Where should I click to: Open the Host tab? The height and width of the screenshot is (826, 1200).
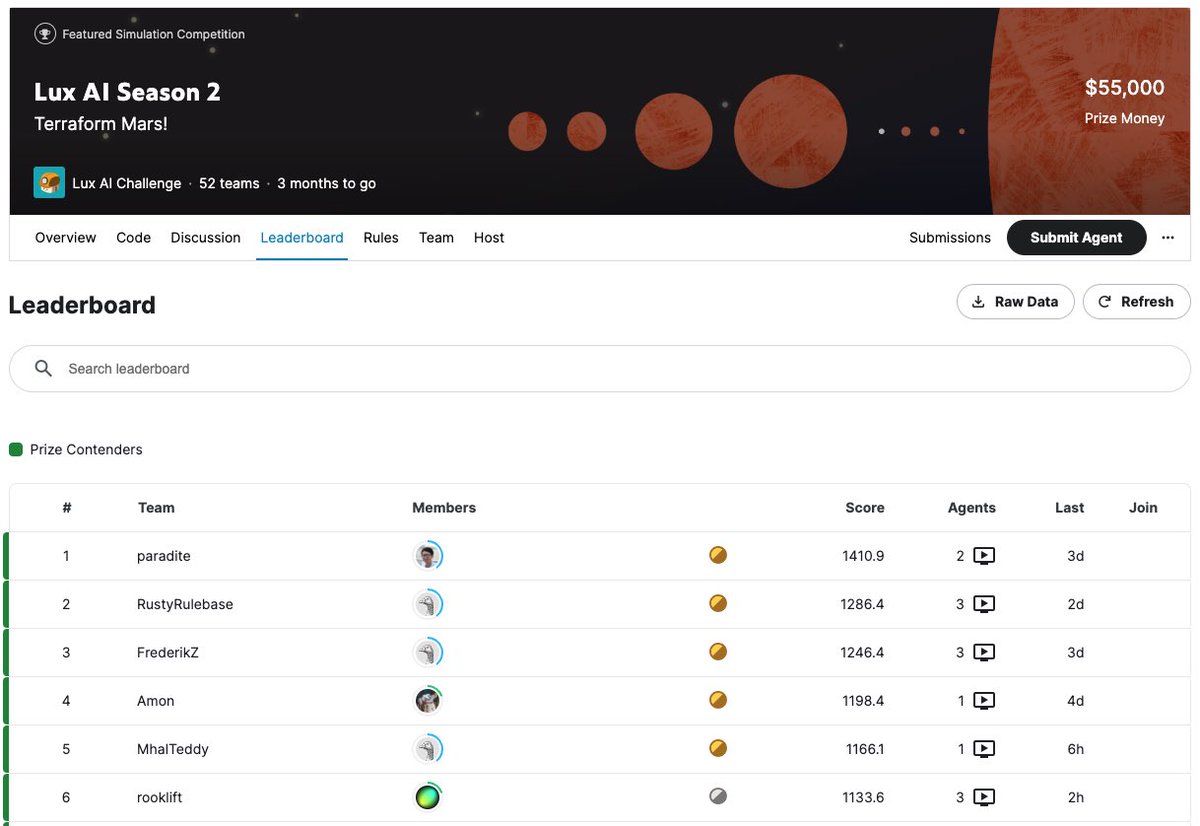click(489, 238)
